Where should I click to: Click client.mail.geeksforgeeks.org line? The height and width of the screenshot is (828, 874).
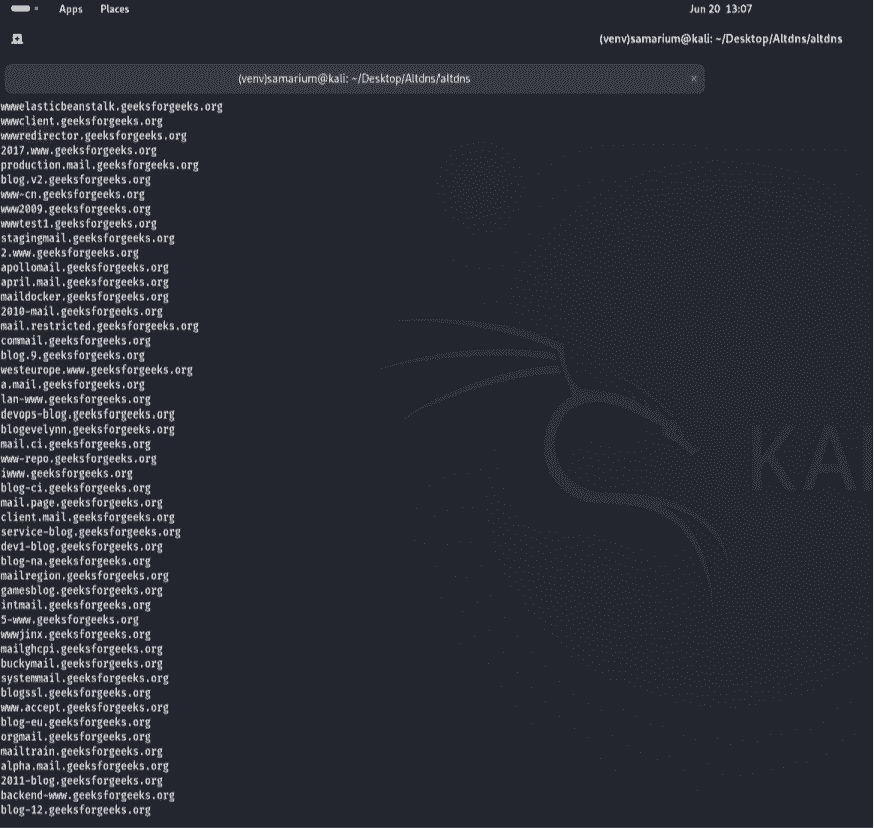(x=88, y=517)
